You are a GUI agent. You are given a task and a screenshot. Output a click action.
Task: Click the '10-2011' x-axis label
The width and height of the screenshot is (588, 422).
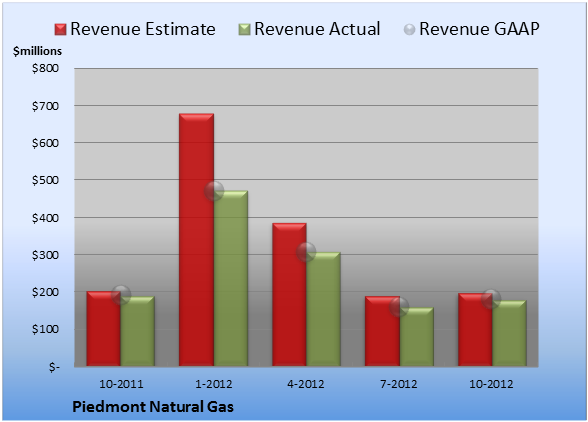[121, 384]
